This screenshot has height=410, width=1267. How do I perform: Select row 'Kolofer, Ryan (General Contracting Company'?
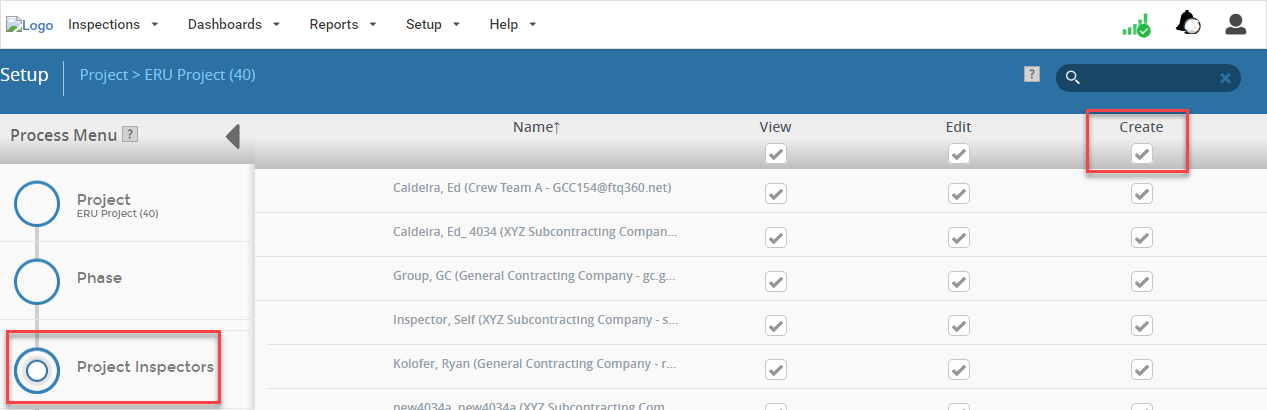click(761, 366)
